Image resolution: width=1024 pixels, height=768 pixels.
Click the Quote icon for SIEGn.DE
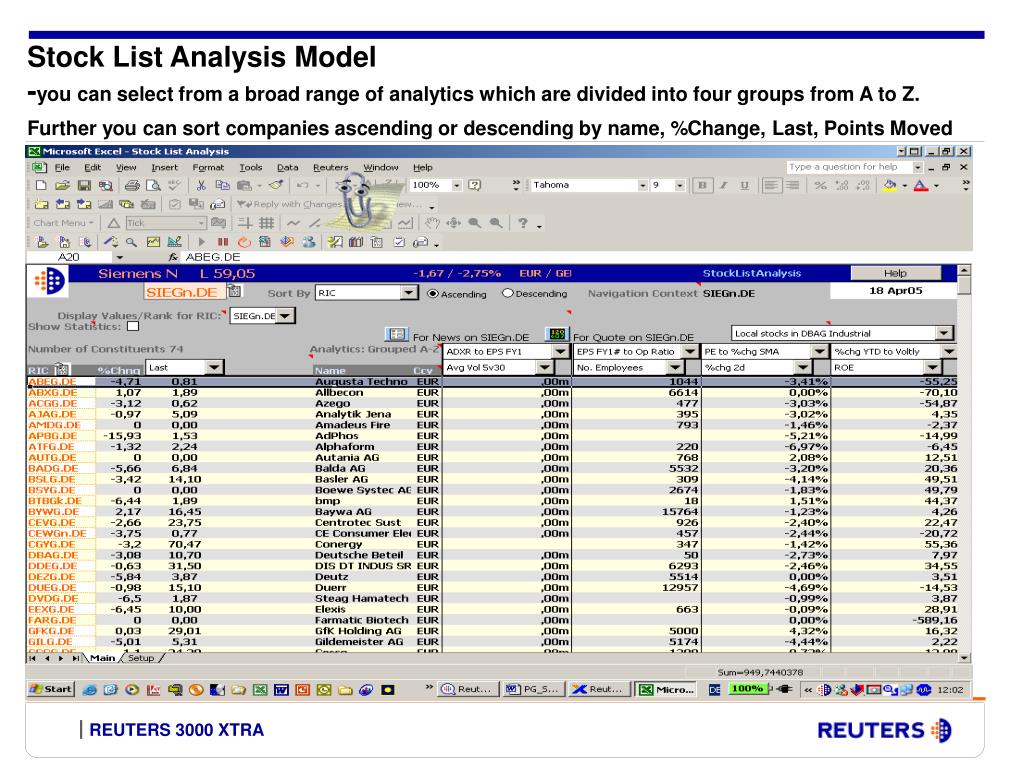point(558,334)
